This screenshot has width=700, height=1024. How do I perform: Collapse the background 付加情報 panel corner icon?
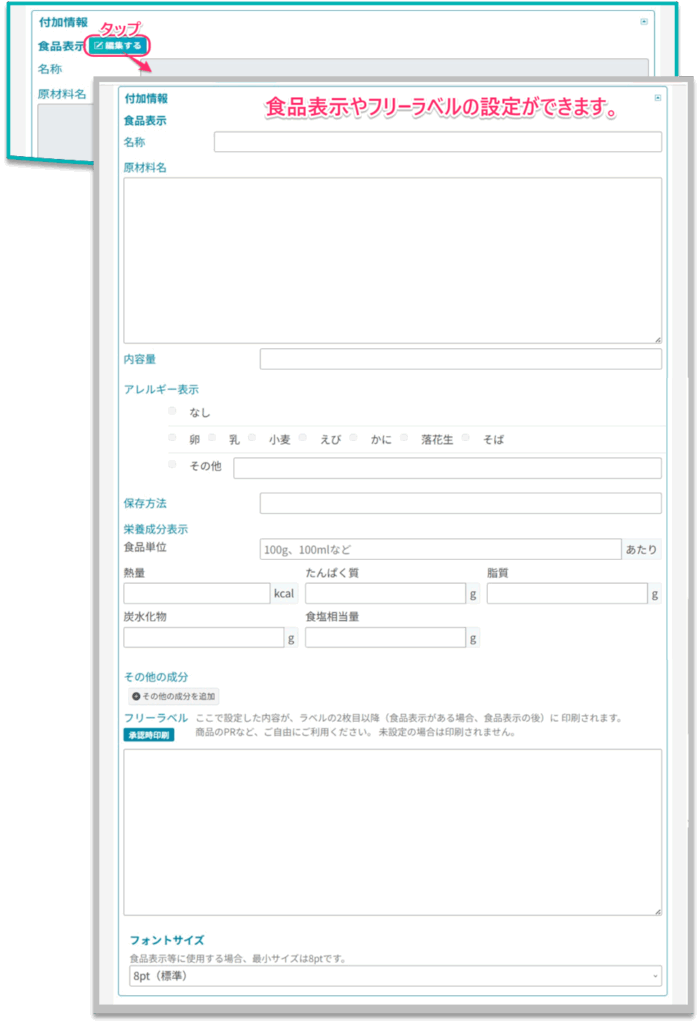[x=644, y=21]
